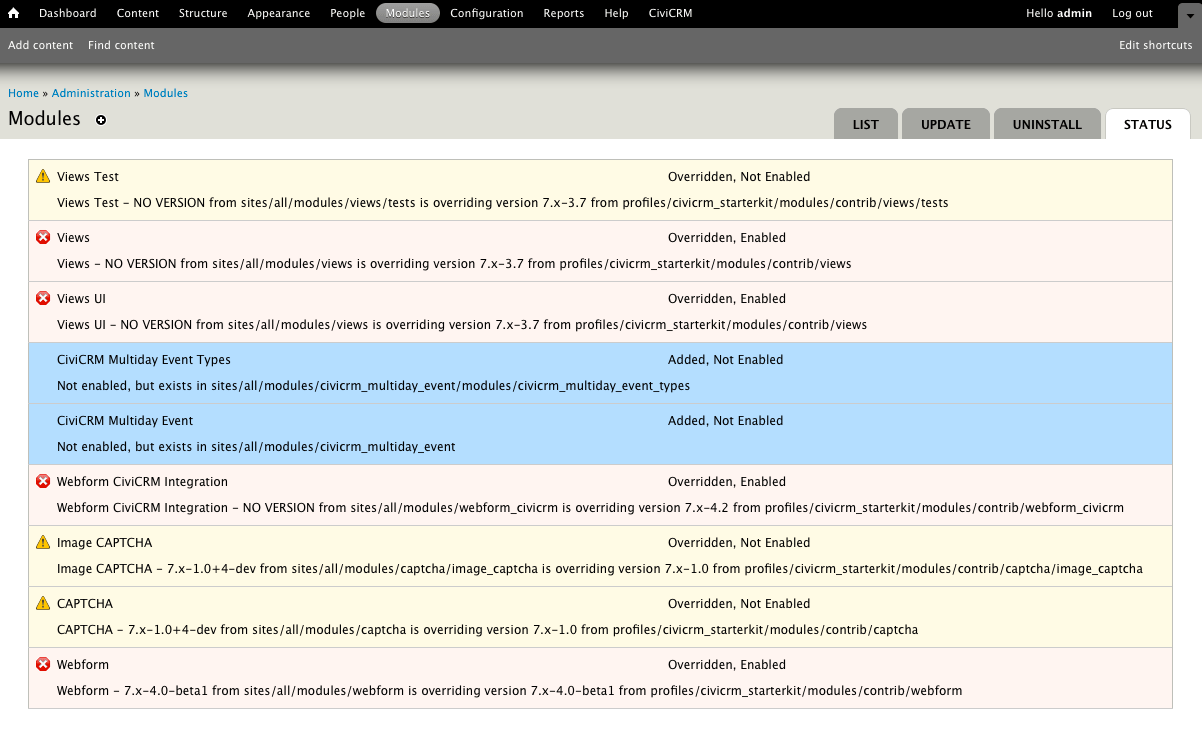Image resolution: width=1202 pixels, height=733 pixels.
Task: Open help via icon beside Modules heading
Action: click(100, 120)
